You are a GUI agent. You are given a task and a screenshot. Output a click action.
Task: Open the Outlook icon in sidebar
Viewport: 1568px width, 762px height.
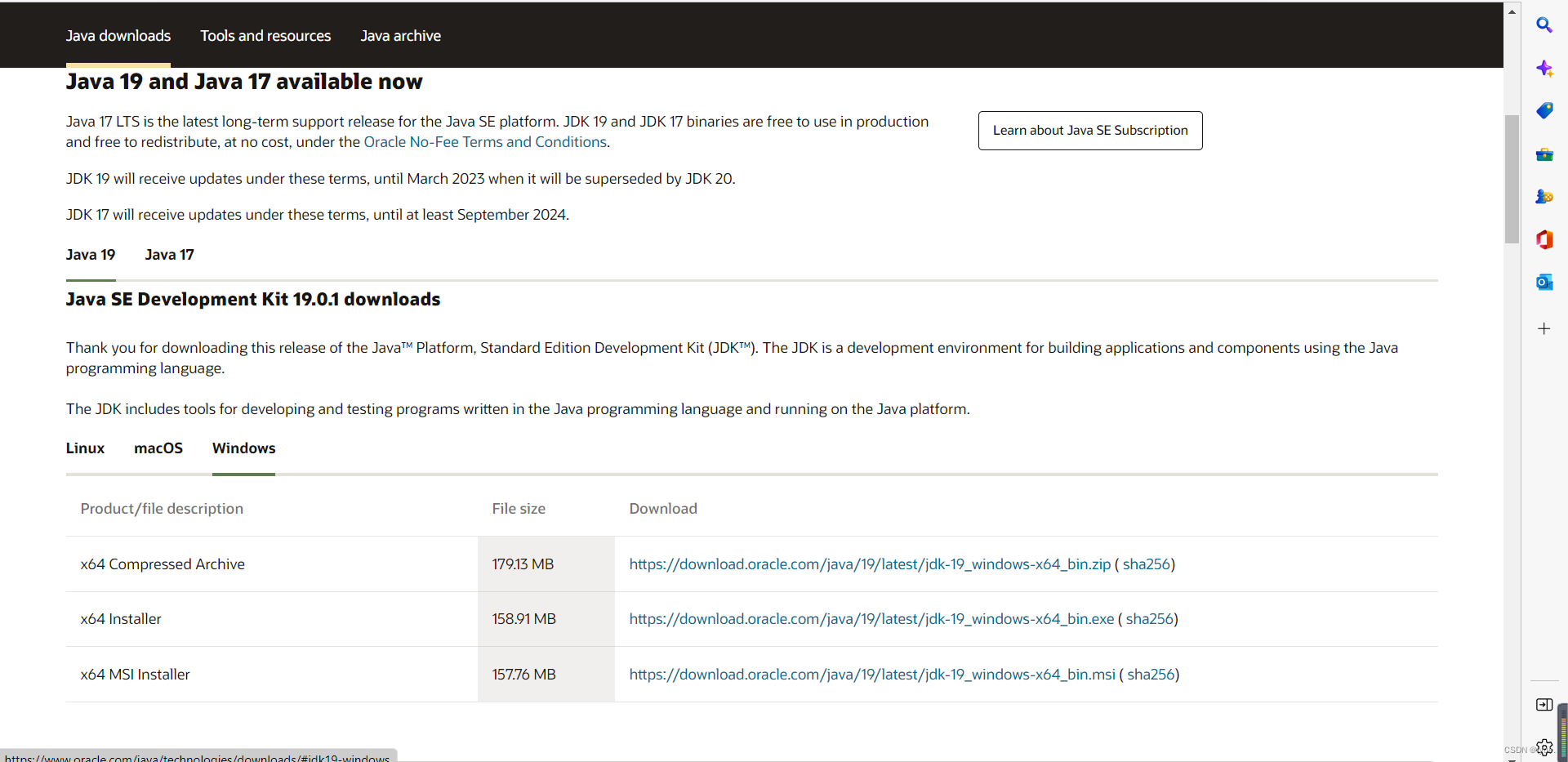[x=1543, y=283]
